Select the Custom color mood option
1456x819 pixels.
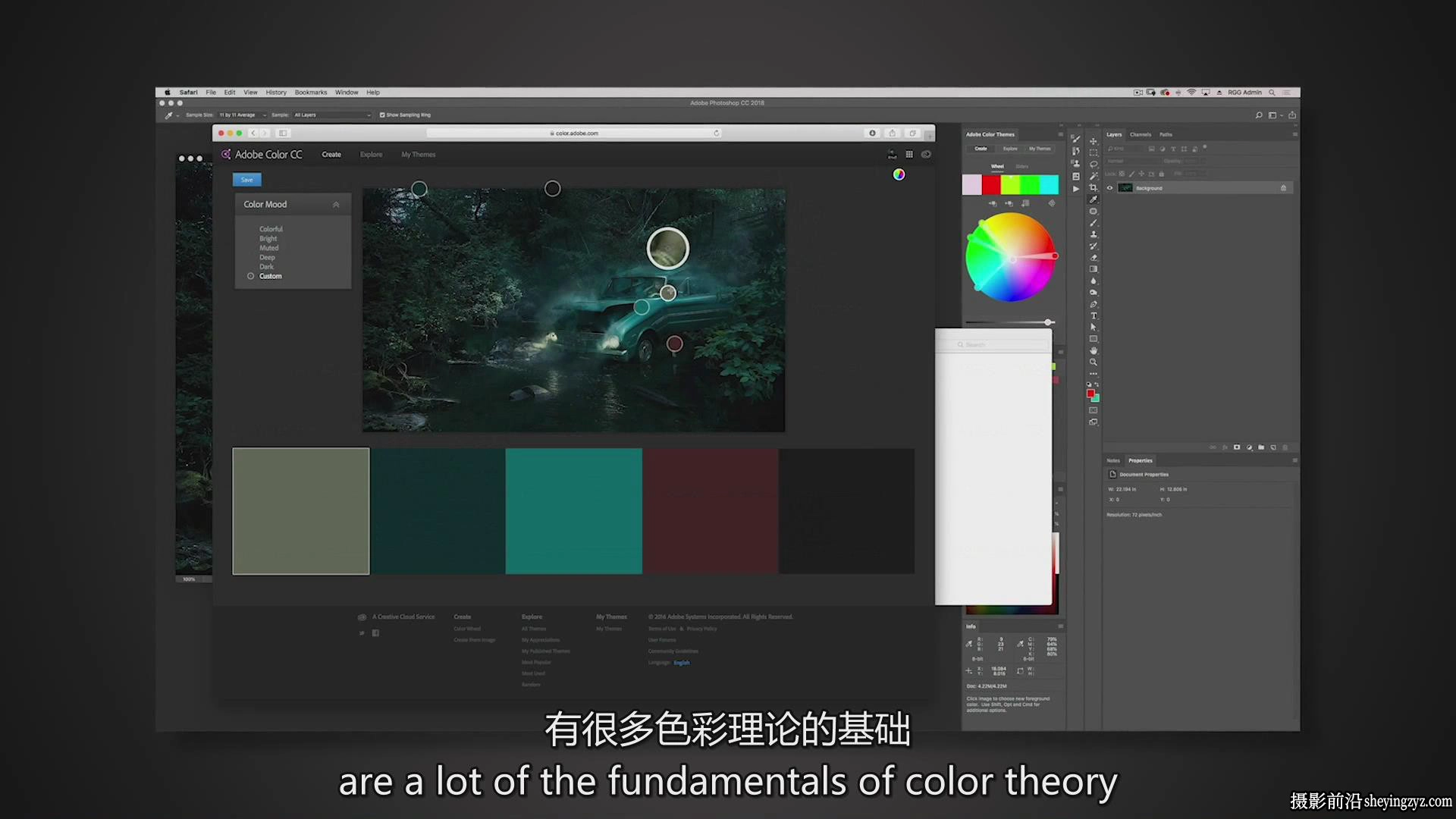pos(270,276)
